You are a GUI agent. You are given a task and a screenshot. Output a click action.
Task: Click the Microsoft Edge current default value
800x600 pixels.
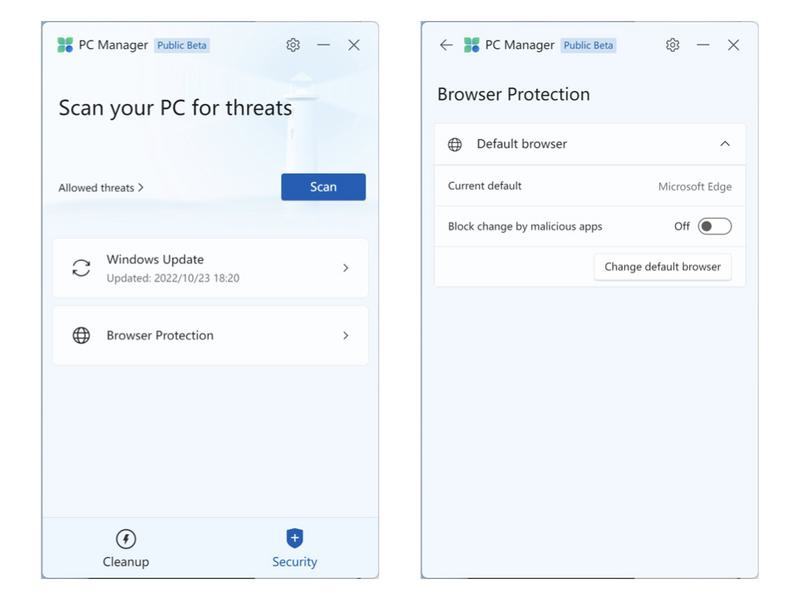694,187
